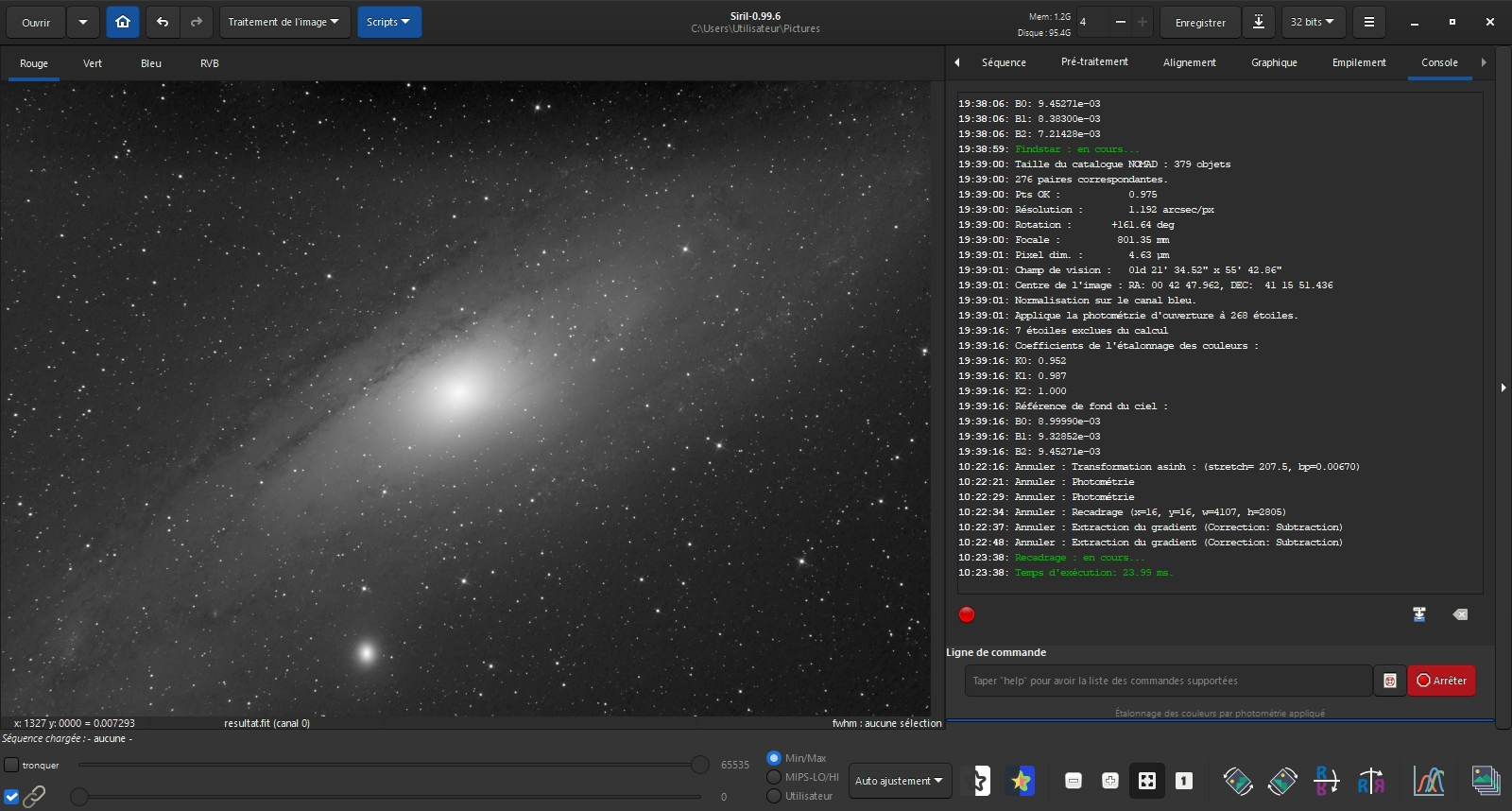This screenshot has height=811, width=1512.
Task: Enable the tronquer checkbox
Action: (12, 765)
